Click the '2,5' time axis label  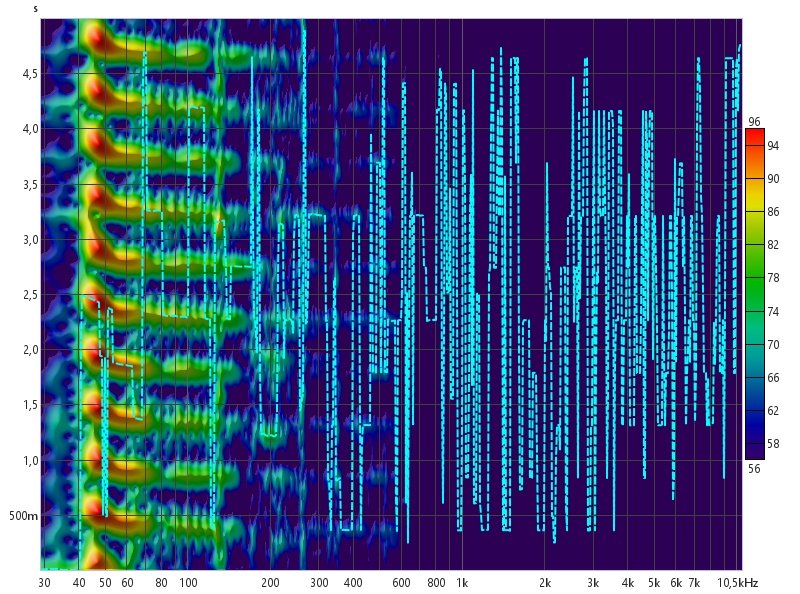tap(30, 294)
